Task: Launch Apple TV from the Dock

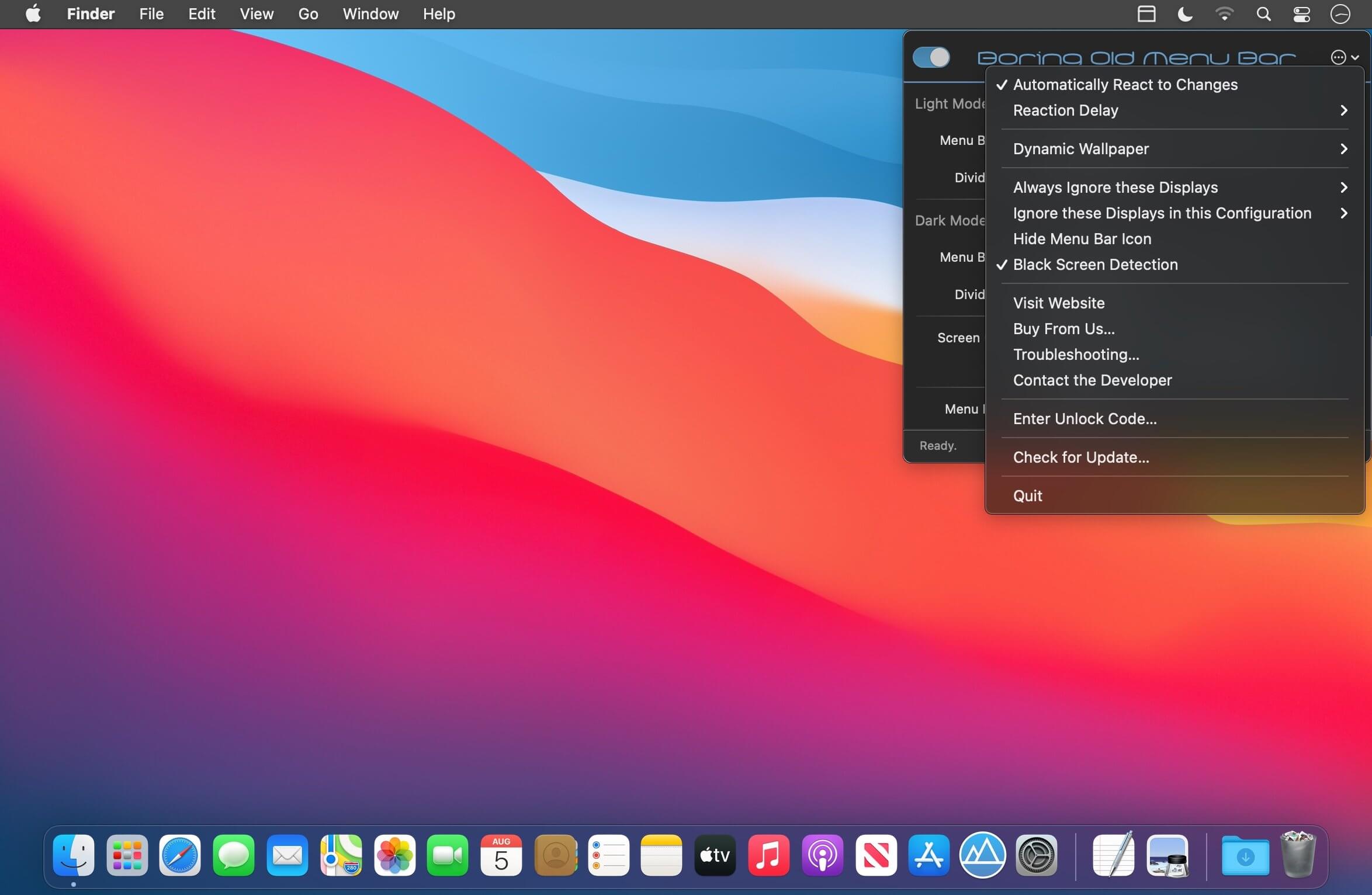Action: (715, 855)
